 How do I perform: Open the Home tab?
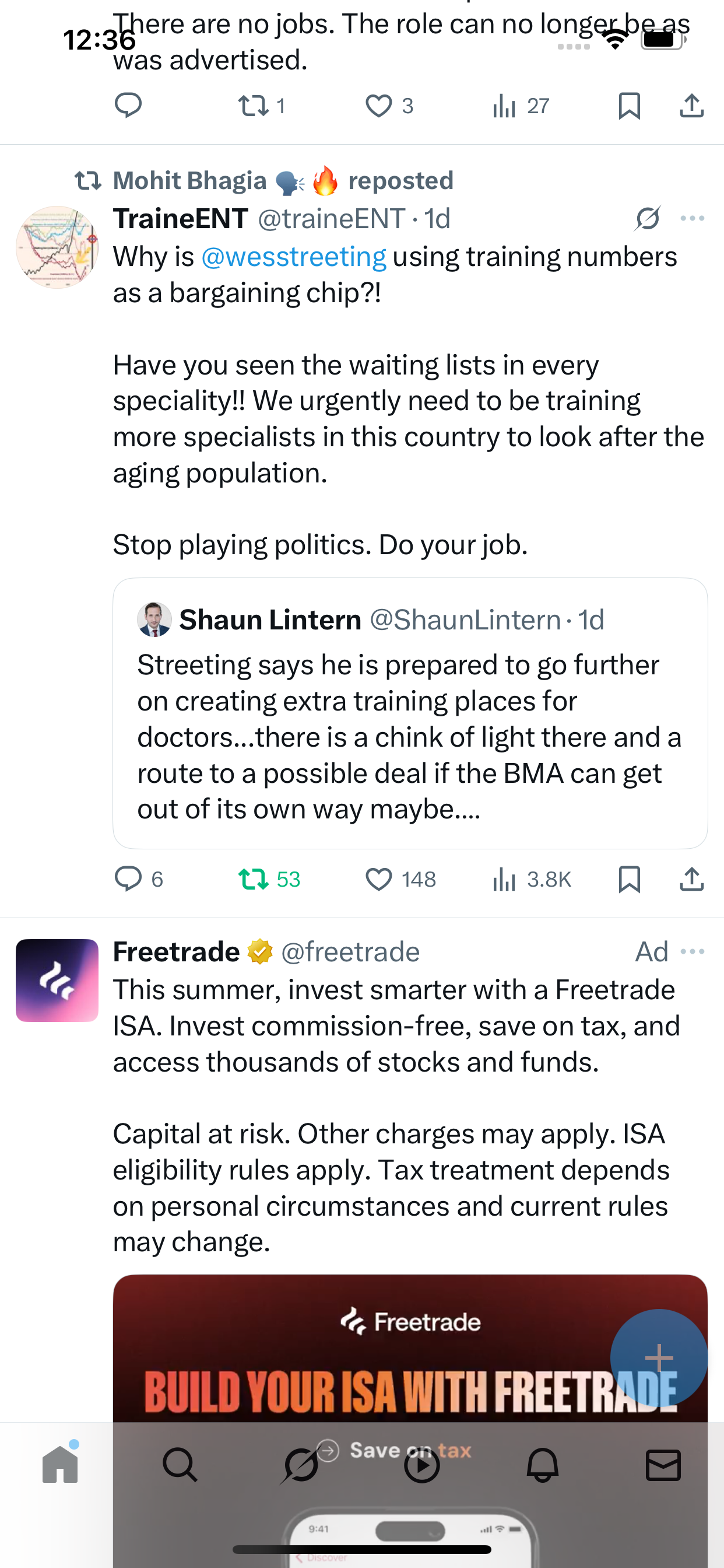pos(60,1465)
